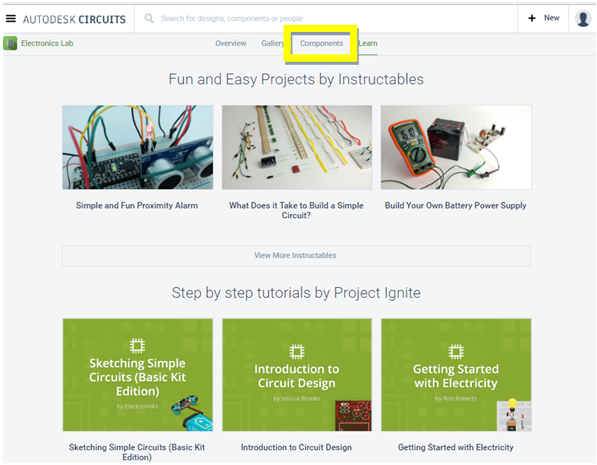
Task: Click the Autodesk Circuits logo text
Action: 74,19
